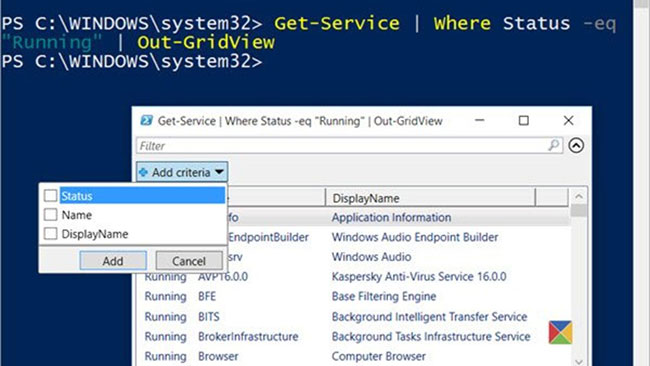650x366 pixels.
Task: Click the grid scrollbar down arrow
Action: click(579, 361)
